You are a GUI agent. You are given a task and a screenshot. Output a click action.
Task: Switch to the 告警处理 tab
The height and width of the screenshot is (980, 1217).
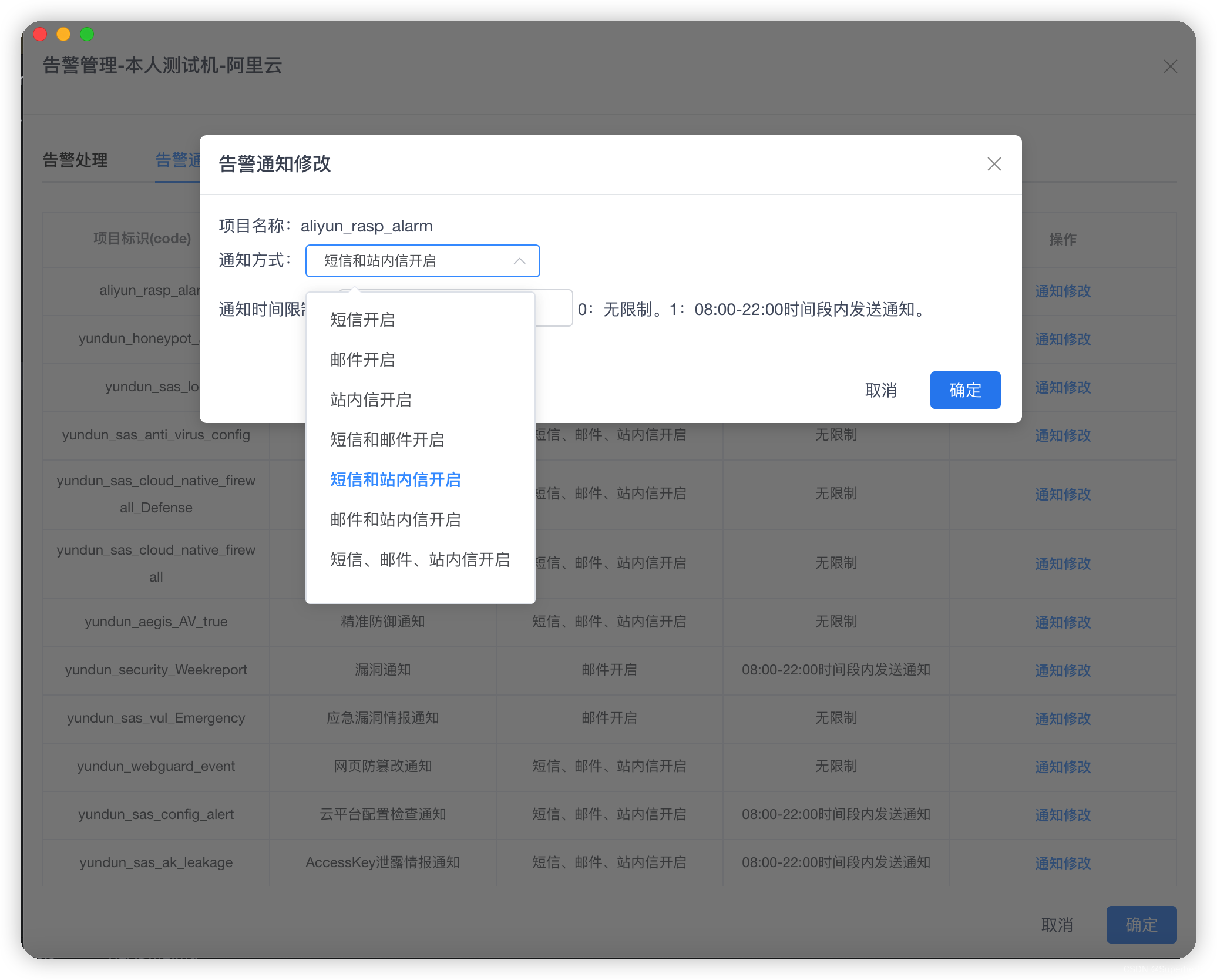[75, 160]
